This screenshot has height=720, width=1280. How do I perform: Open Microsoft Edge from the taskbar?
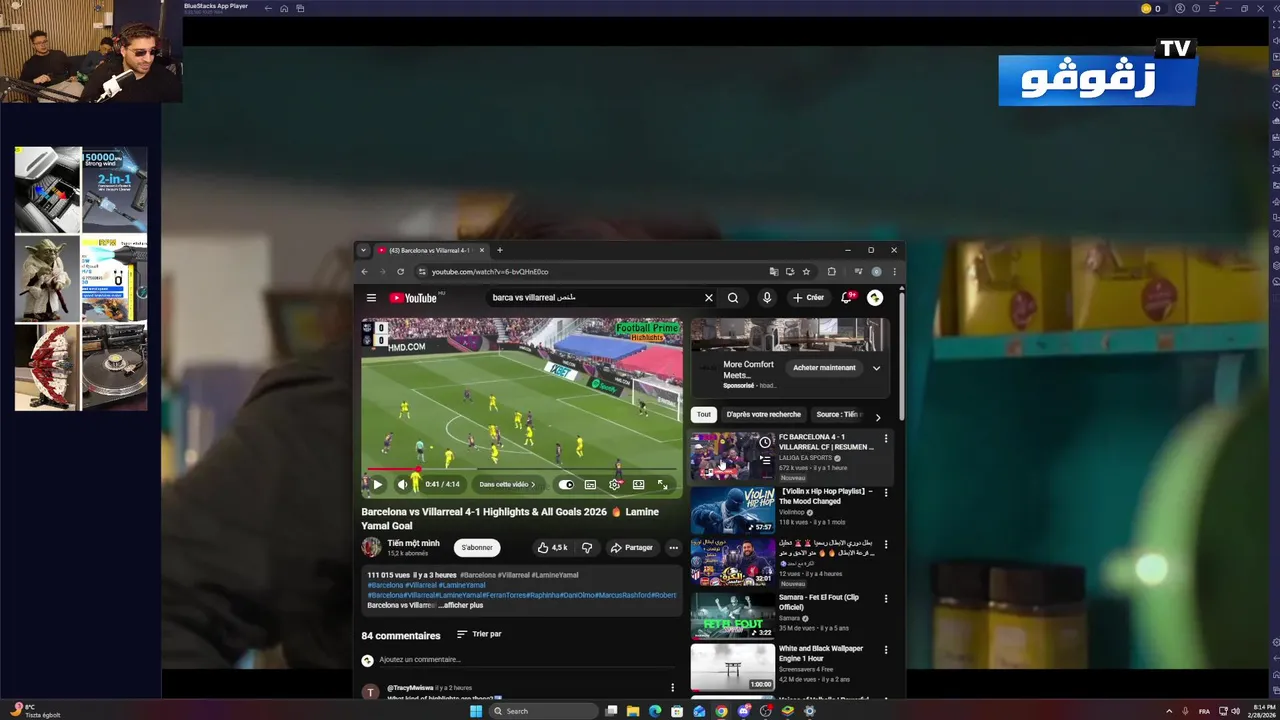(655, 711)
